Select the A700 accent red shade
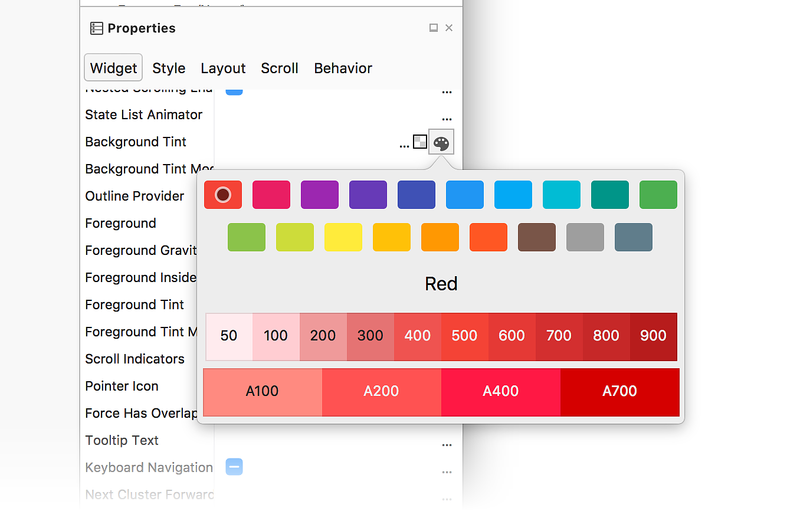This screenshot has height=511, width=800. pyautogui.click(x=619, y=391)
